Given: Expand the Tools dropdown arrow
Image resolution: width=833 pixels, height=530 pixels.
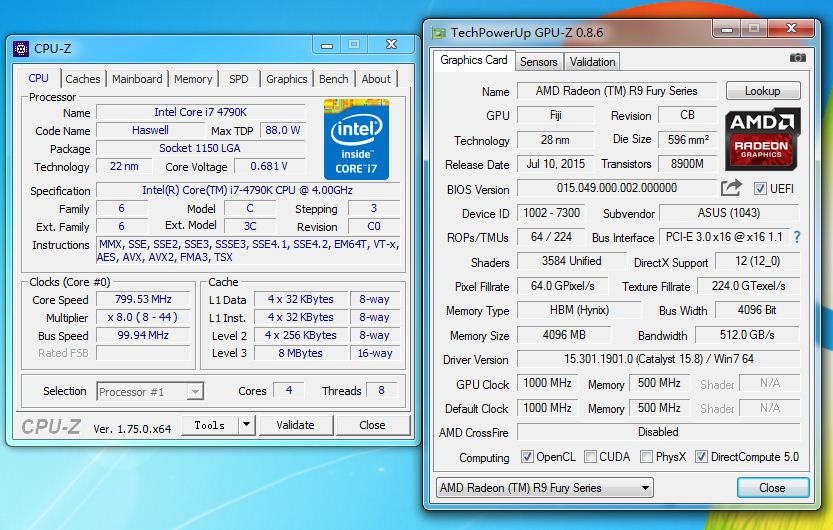Looking at the screenshot, I should pyautogui.click(x=246, y=425).
